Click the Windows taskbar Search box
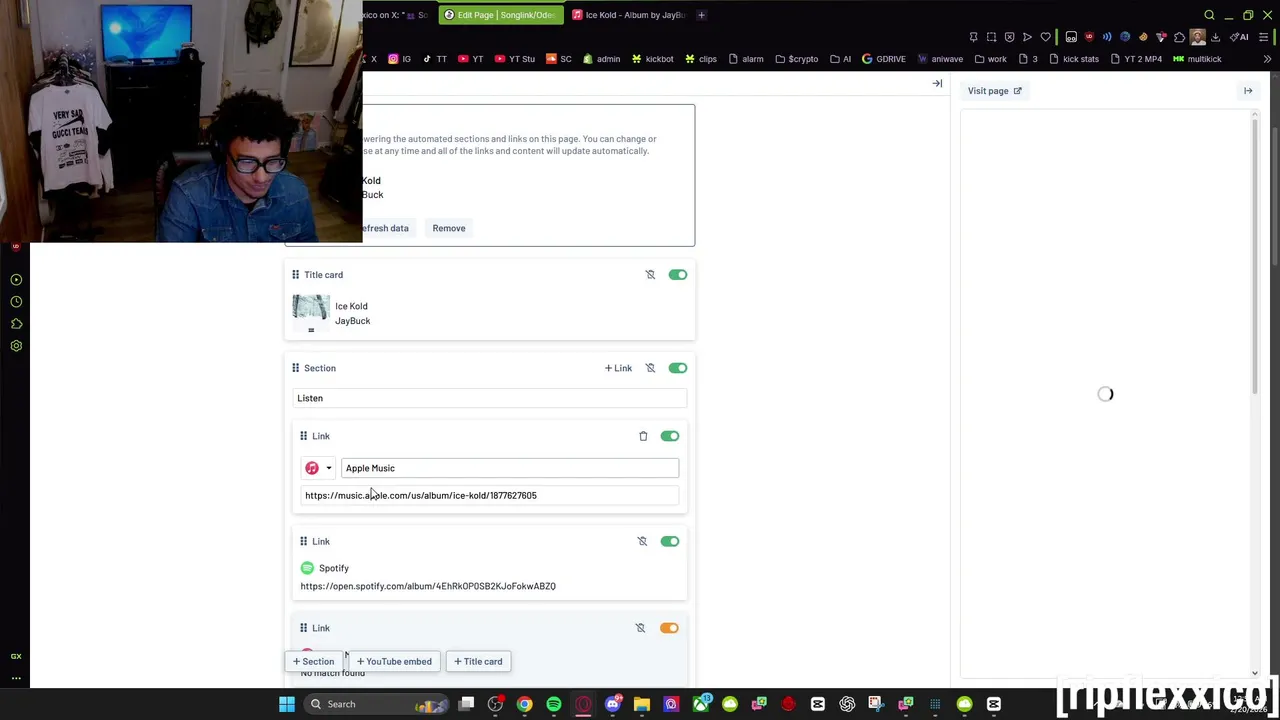 pyautogui.click(x=377, y=704)
